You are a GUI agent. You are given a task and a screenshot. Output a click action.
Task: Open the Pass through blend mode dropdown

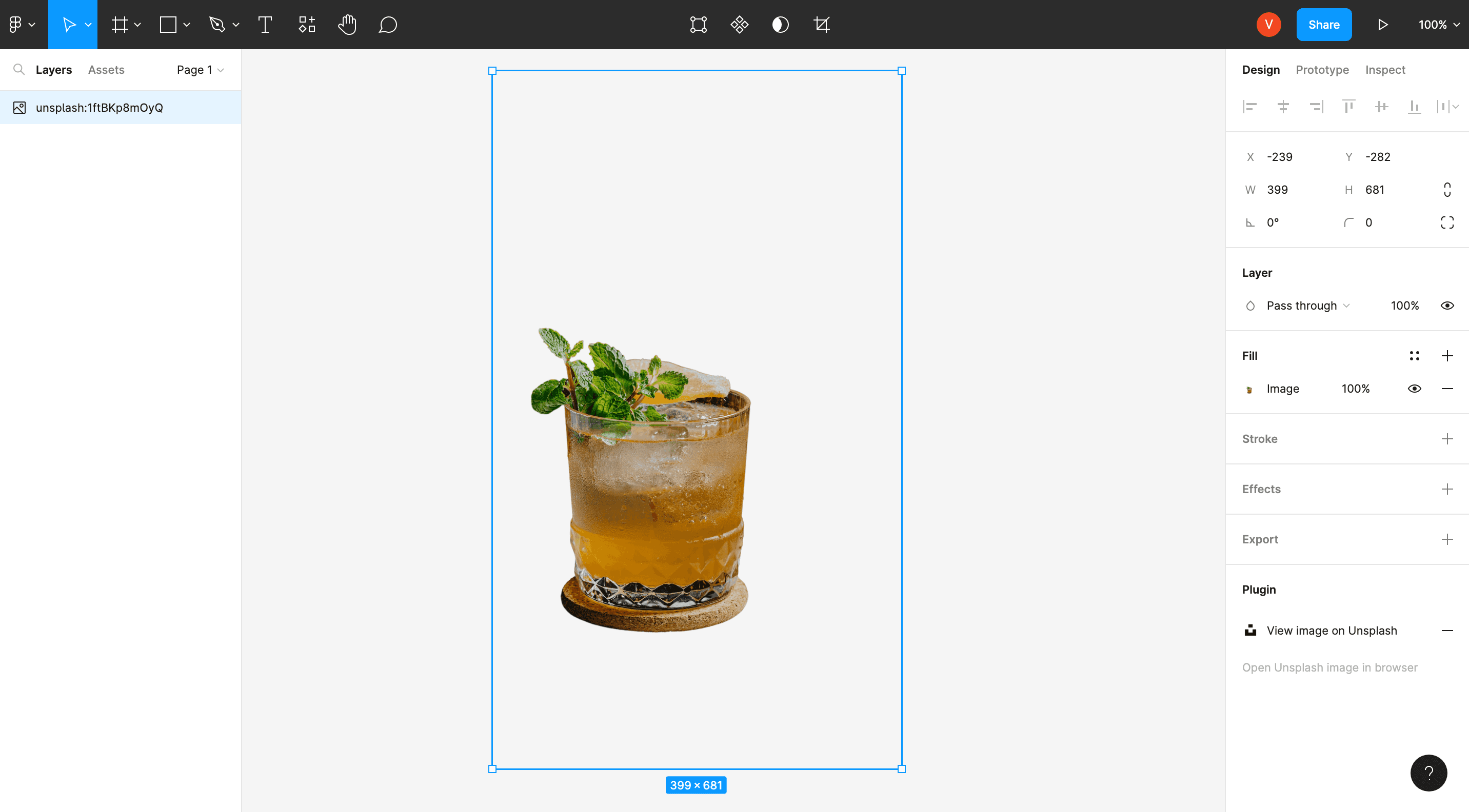pos(1306,306)
